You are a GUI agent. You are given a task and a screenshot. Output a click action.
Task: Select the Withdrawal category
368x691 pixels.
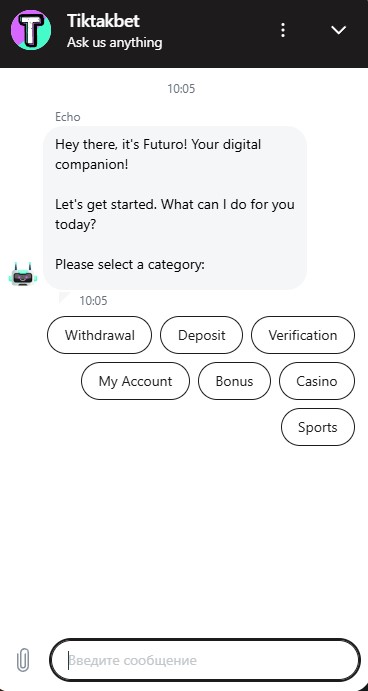pos(100,335)
